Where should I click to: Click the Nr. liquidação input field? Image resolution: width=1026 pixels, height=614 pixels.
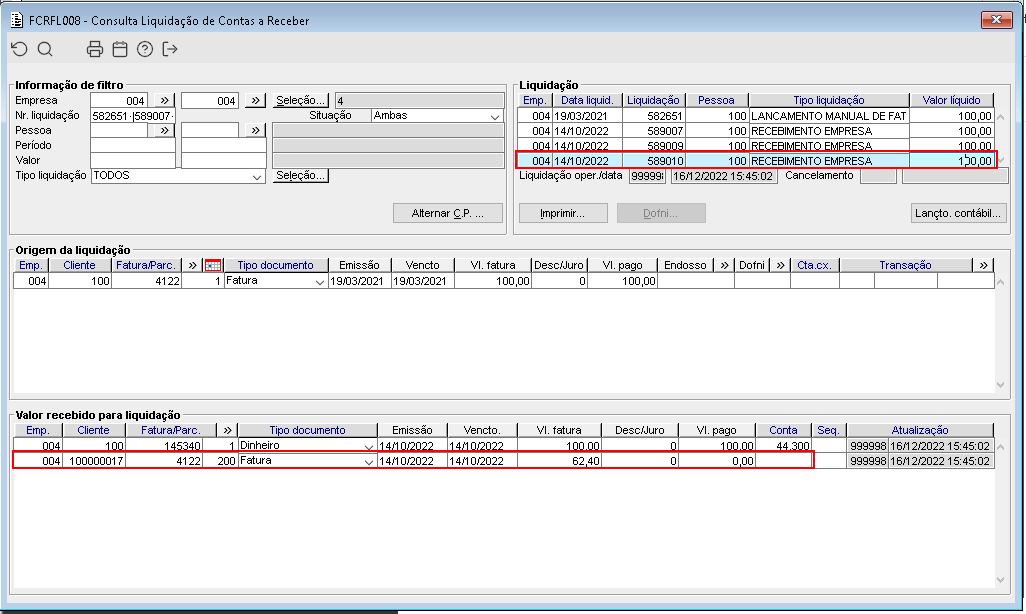(x=133, y=116)
